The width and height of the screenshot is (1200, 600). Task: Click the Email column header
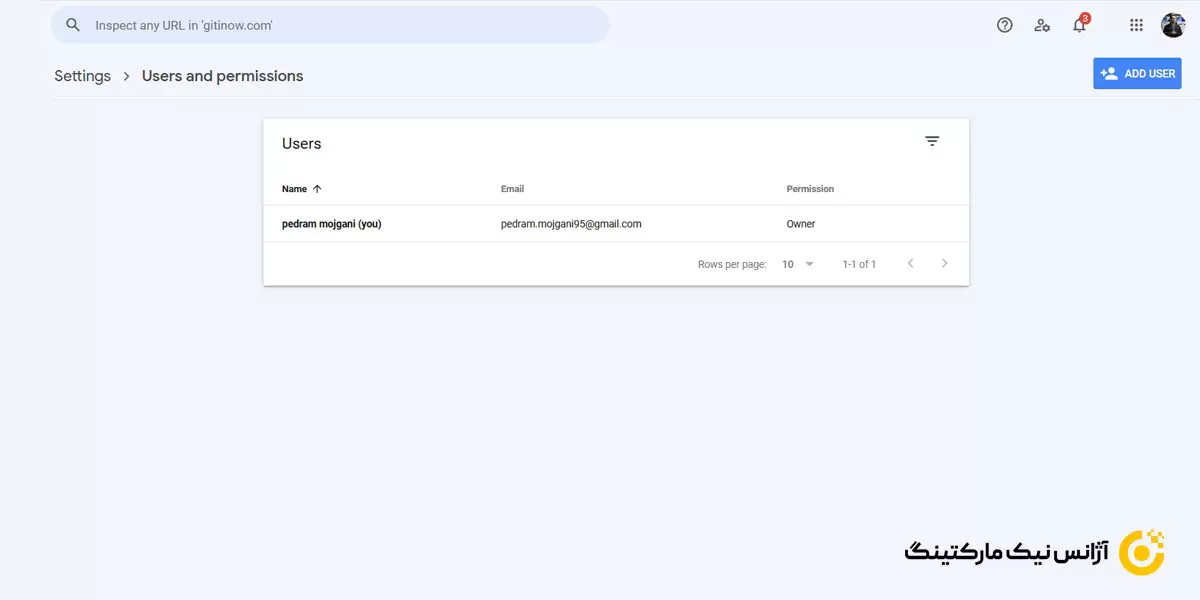(512, 189)
